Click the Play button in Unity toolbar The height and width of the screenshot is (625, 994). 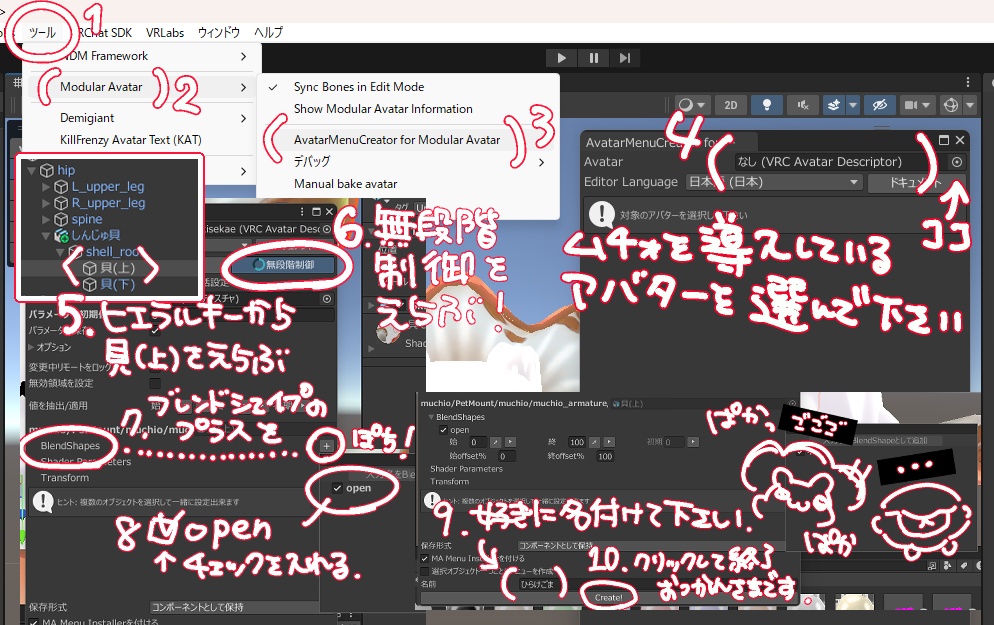click(561, 58)
